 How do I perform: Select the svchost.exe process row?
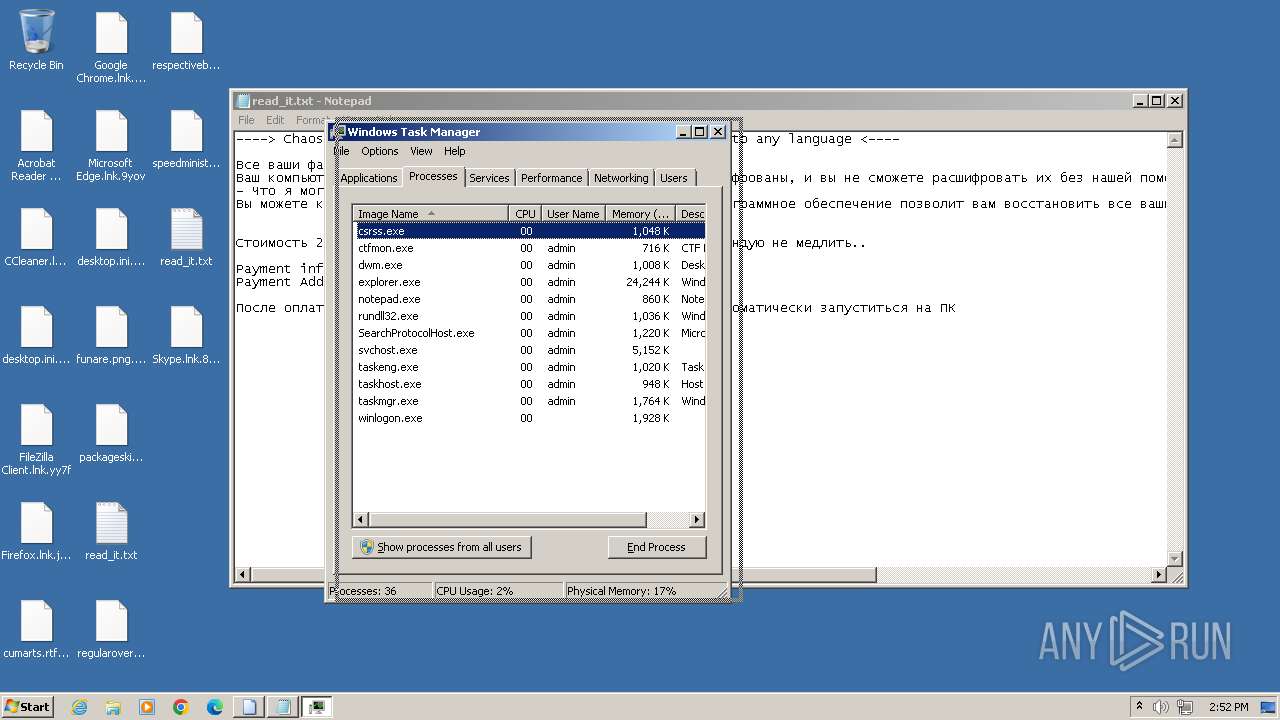click(530, 350)
